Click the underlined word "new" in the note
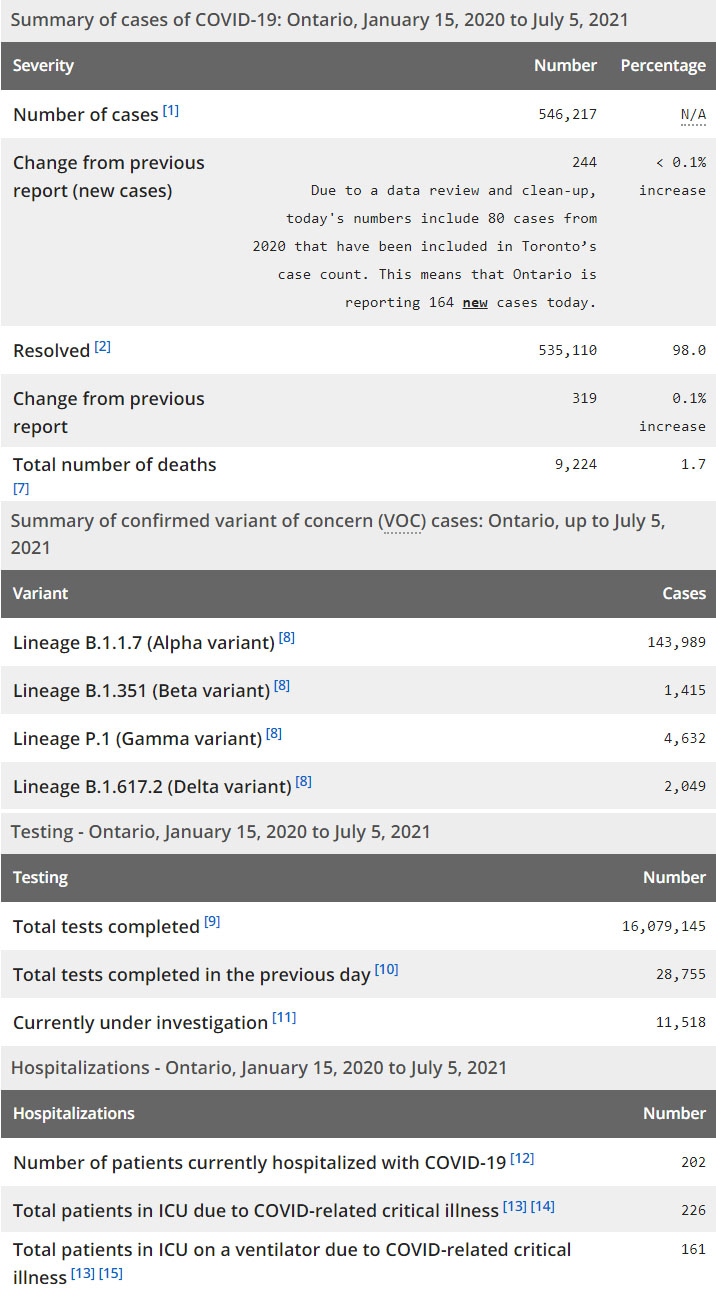Image resolution: width=716 pixels, height=1290 pixels. 475,302
